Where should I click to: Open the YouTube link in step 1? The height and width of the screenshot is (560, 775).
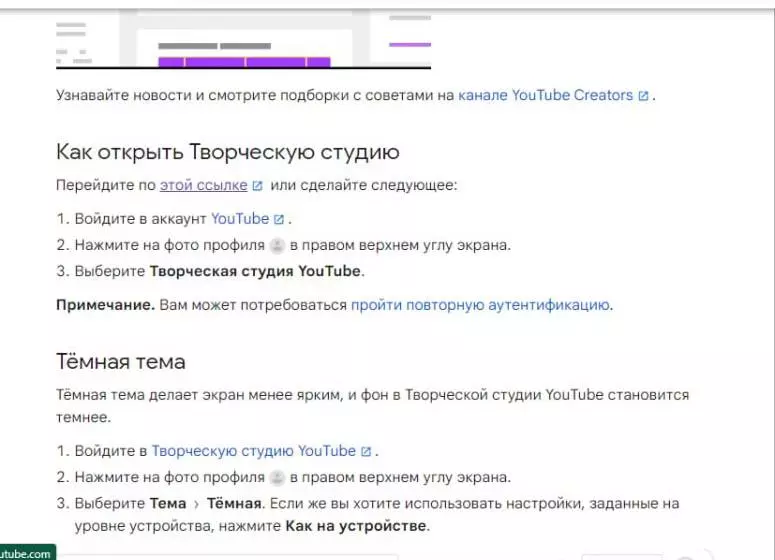(x=240, y=218)
